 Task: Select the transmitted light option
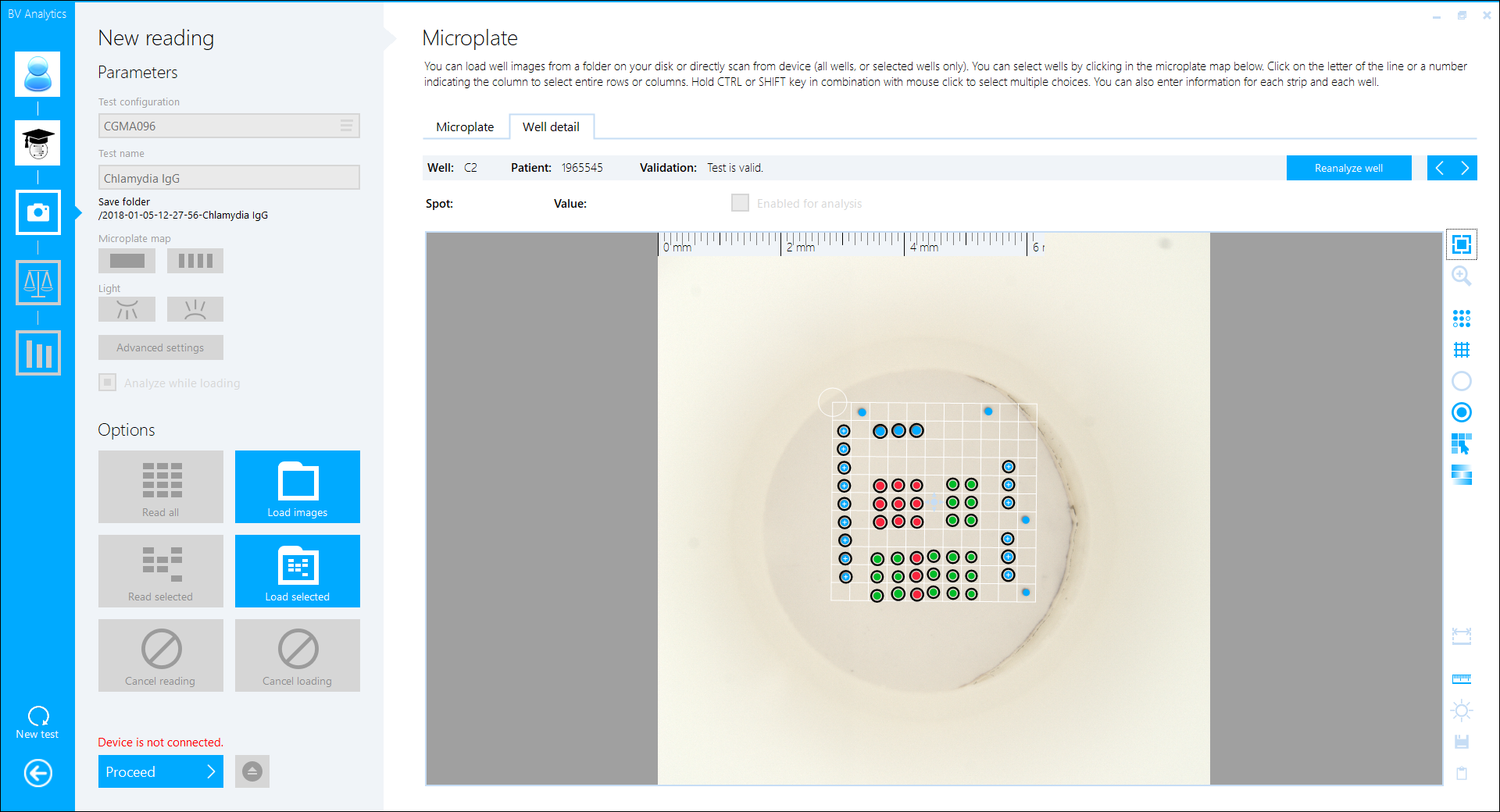195,308
